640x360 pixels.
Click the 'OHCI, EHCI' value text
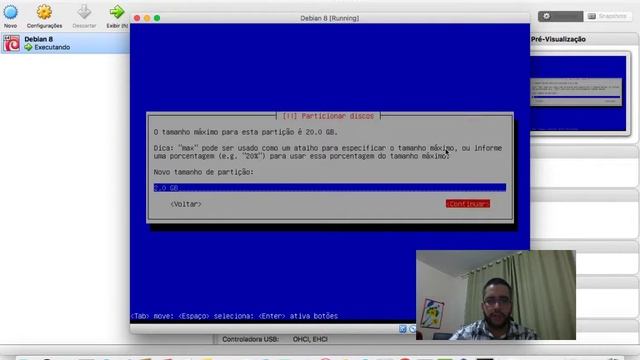[310, 339]
